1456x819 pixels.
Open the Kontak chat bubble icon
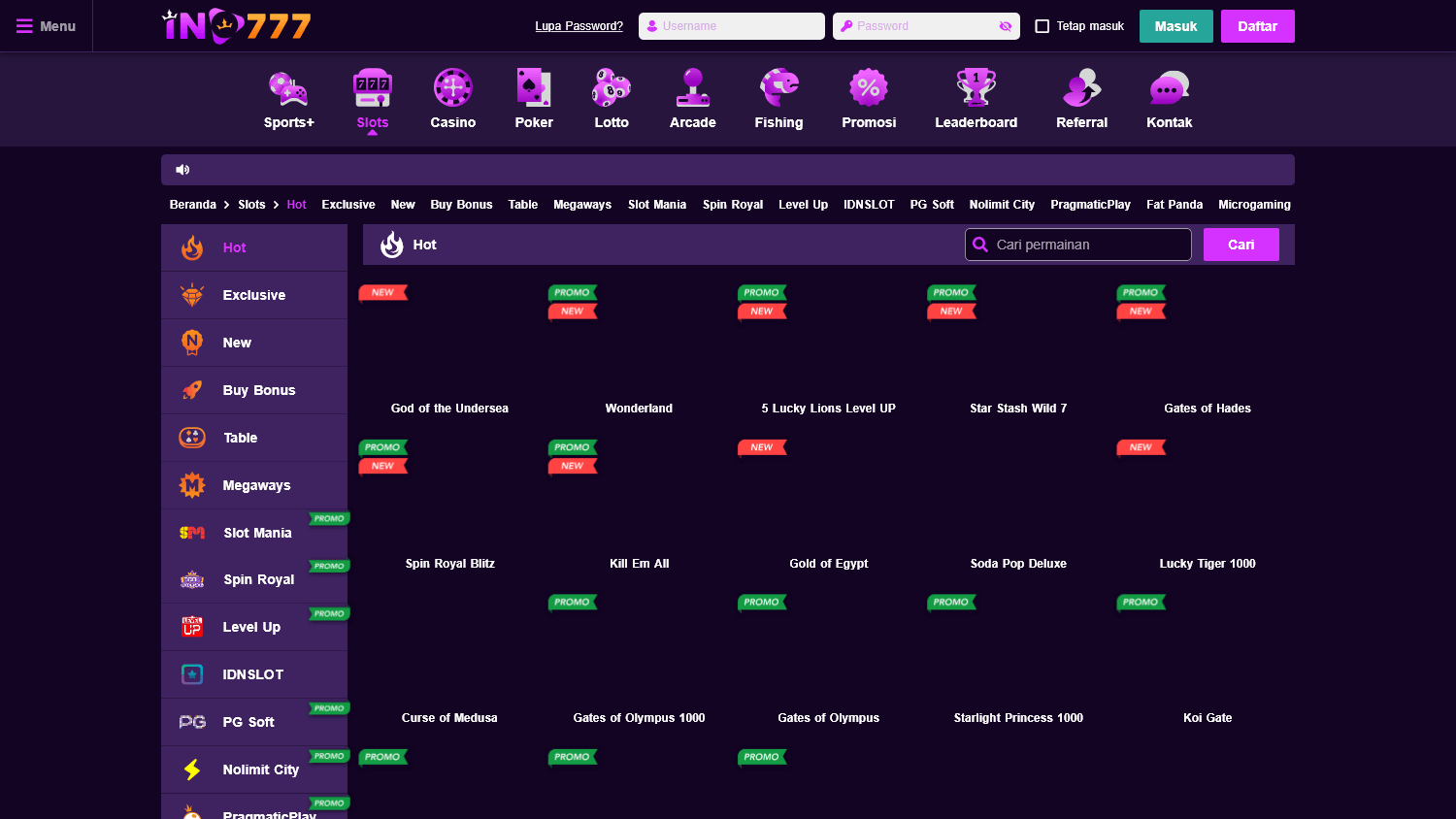(x=1169, y=88)
